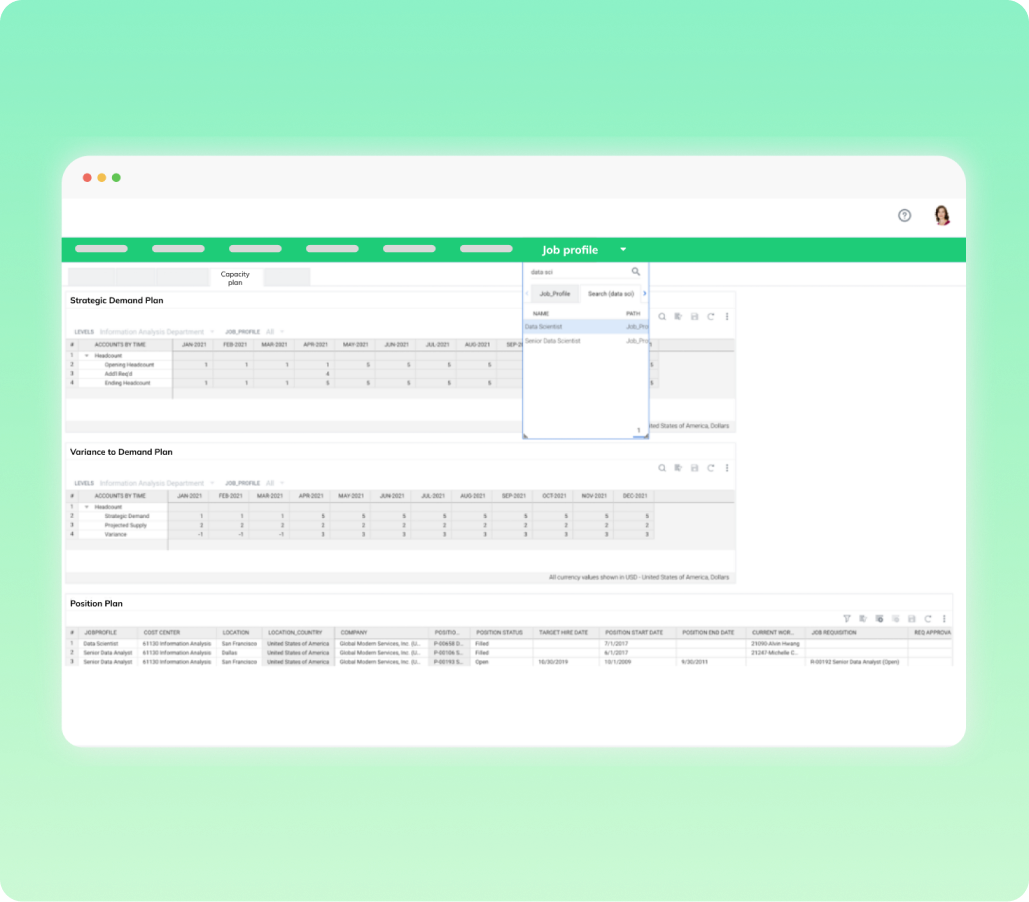Image resolution: width=1029 pixels, height=902 pixels.
Task: Refresh the Position Plan sheet
Action: (928, 619)
